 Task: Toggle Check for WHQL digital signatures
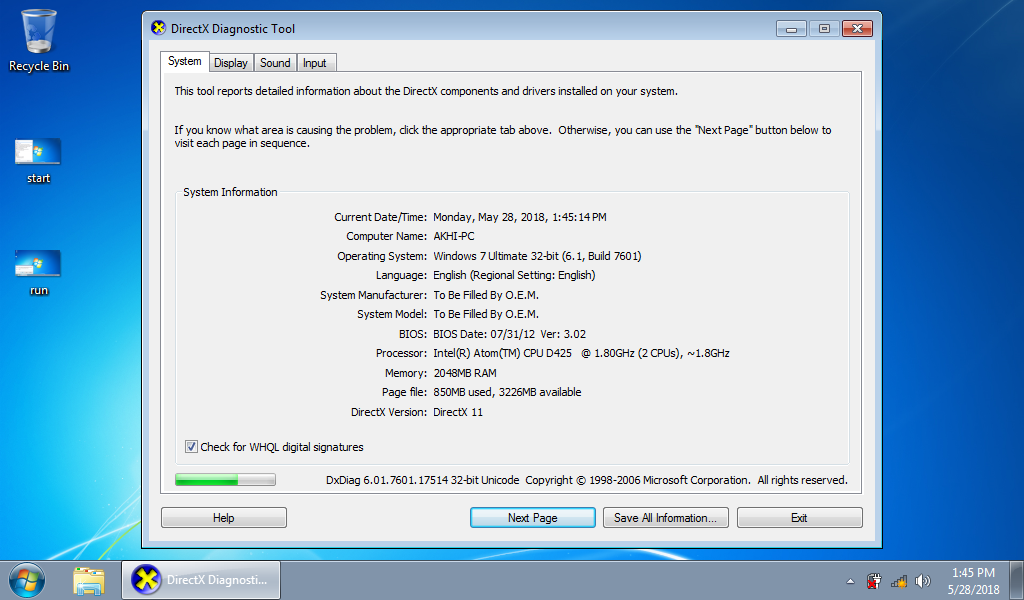(x=191, y=447)
